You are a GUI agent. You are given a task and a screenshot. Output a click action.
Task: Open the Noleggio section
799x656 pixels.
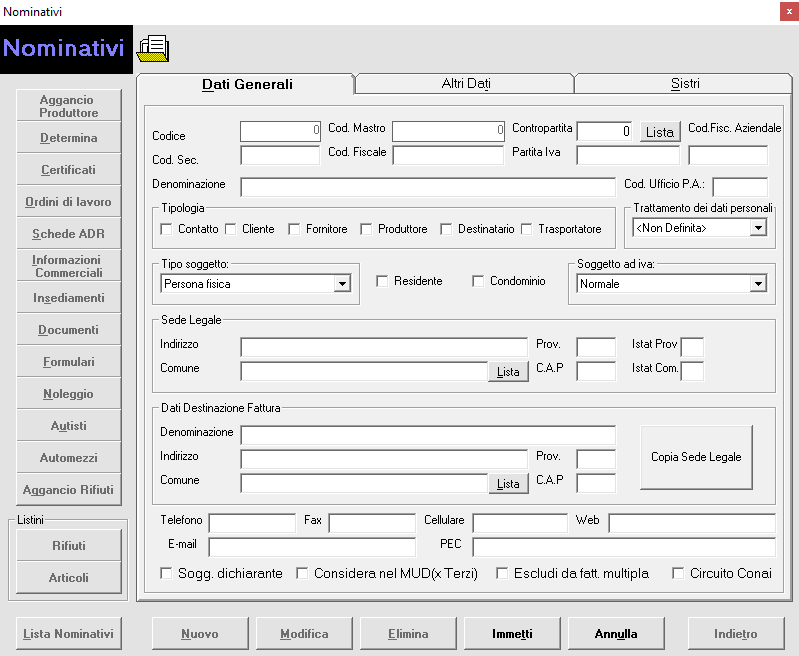tap(69, 394)
